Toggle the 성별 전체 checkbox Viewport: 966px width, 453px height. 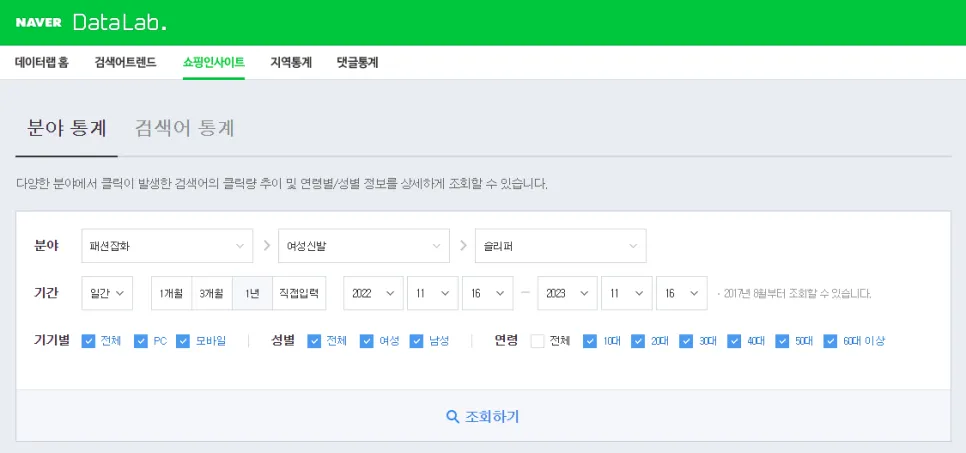point(314,341)
